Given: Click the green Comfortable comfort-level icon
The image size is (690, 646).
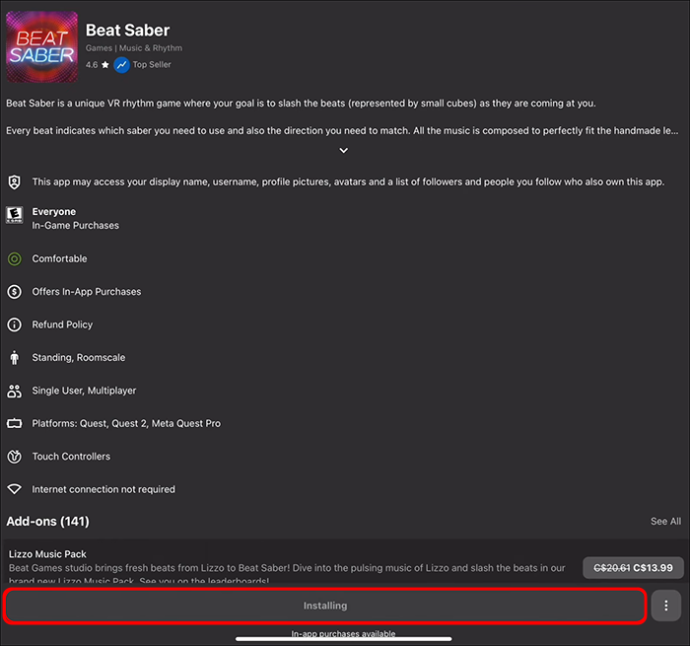Looking at the screenshot, I should pos(15,259).
